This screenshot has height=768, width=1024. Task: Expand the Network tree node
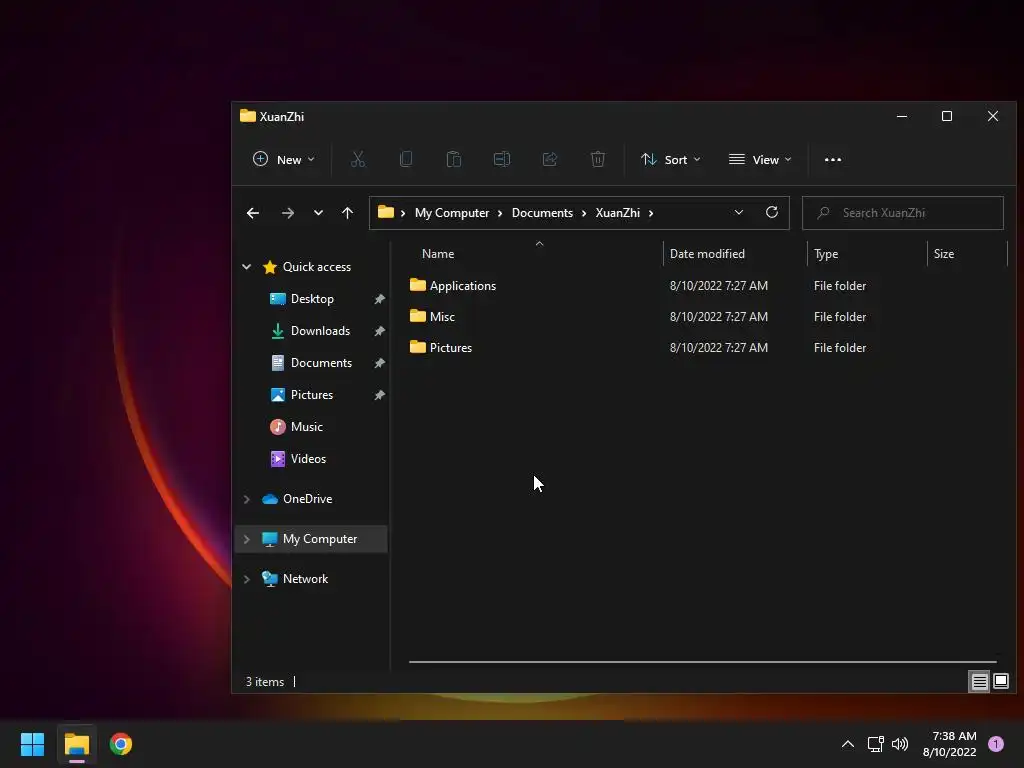click(x=247, y=579)
